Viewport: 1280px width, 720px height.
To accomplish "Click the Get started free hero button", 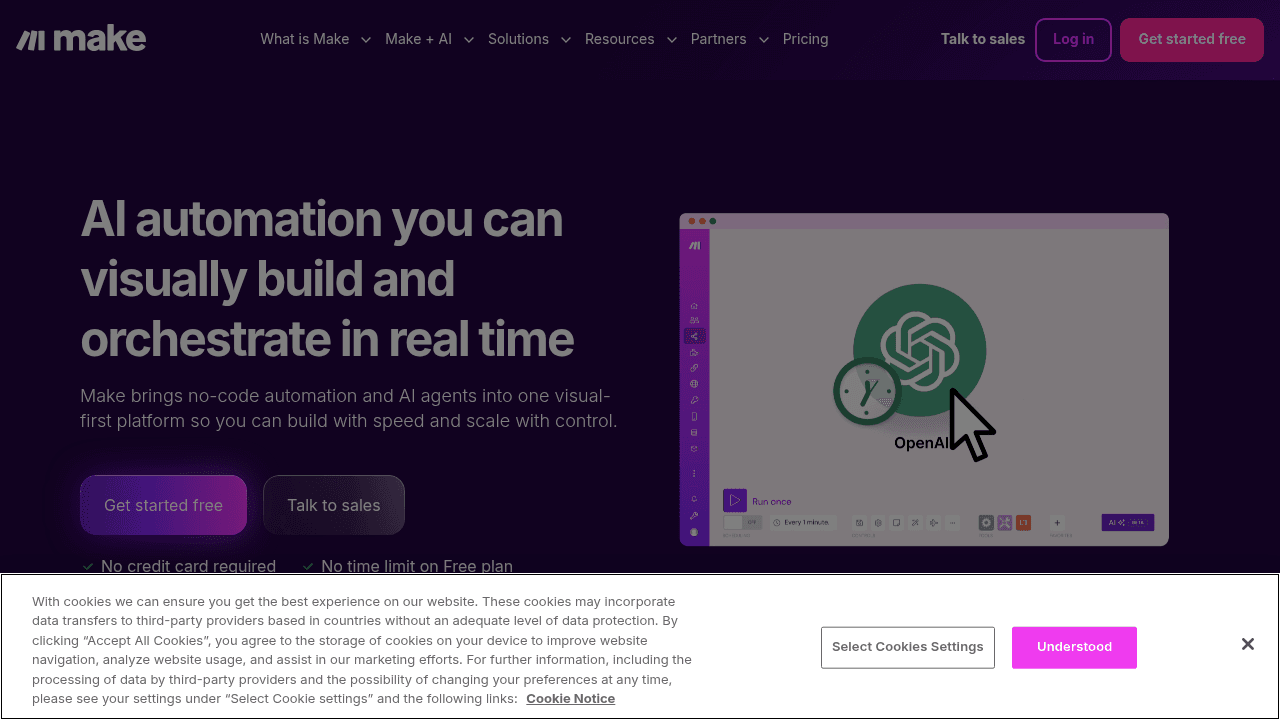I will coord(163,505).
